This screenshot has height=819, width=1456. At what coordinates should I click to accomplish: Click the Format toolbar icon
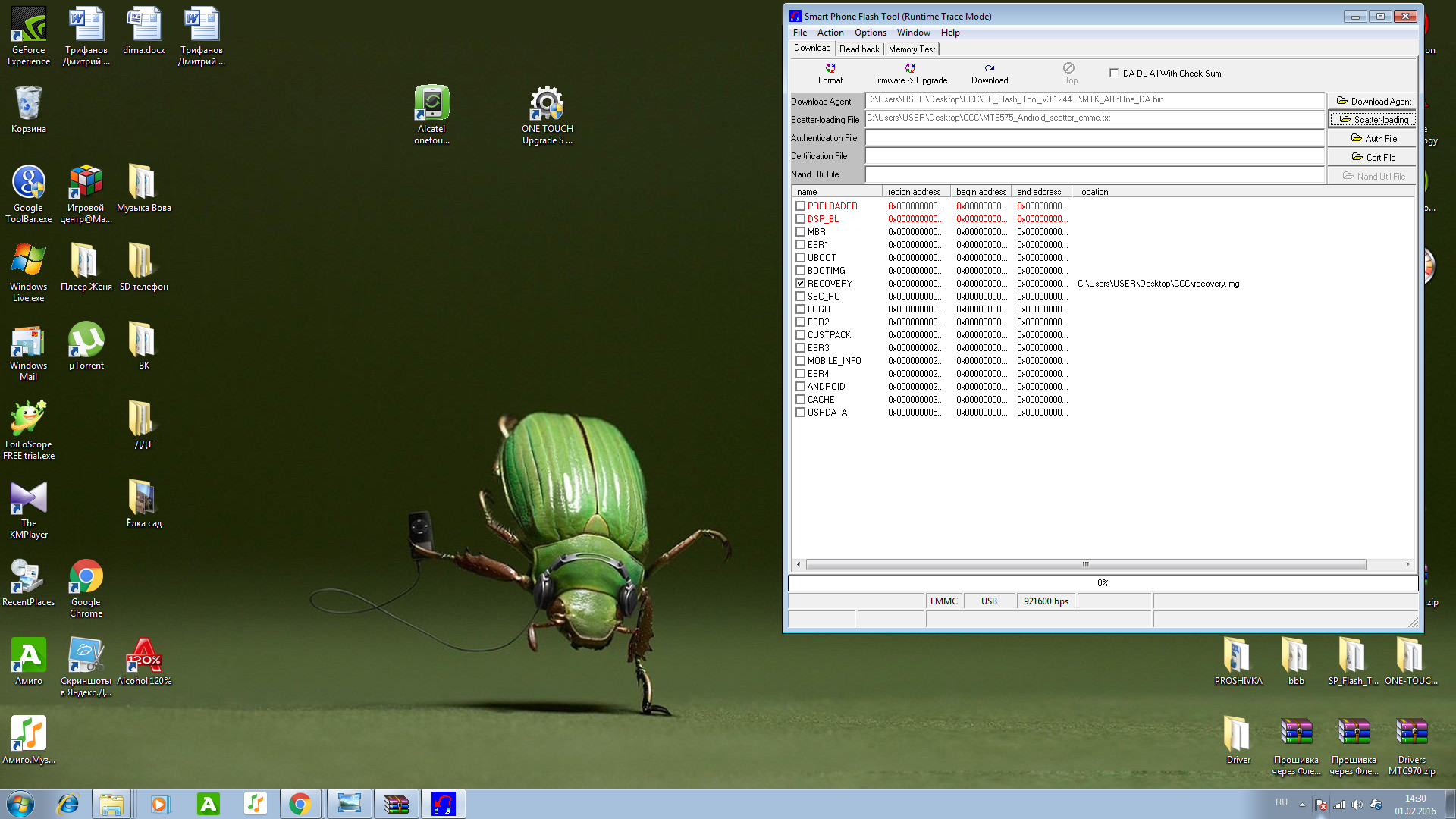(x=830, y=69)
